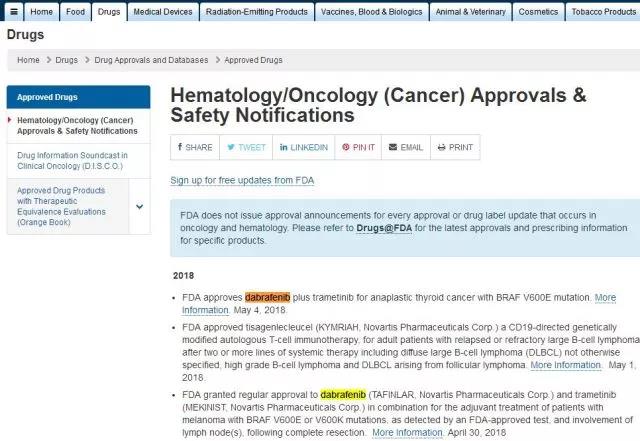Expand the Orange Book sidebar chevron
The image size is (640, 441).
[140, 206]
